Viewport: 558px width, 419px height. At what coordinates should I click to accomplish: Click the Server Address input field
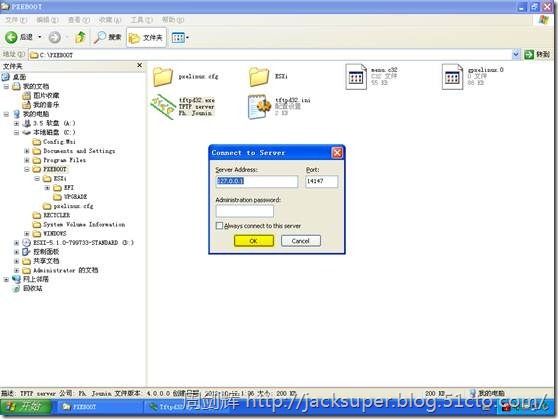[x=257, y=181]
